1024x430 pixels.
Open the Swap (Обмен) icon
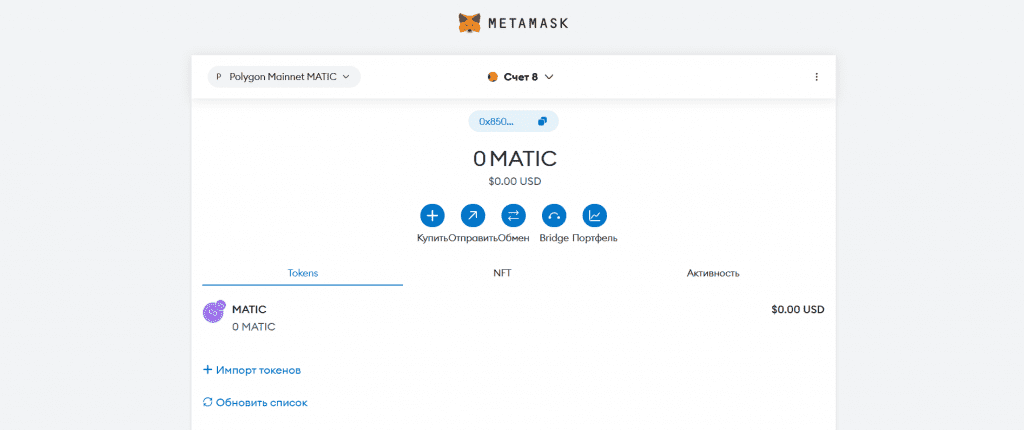pos(513,215)
